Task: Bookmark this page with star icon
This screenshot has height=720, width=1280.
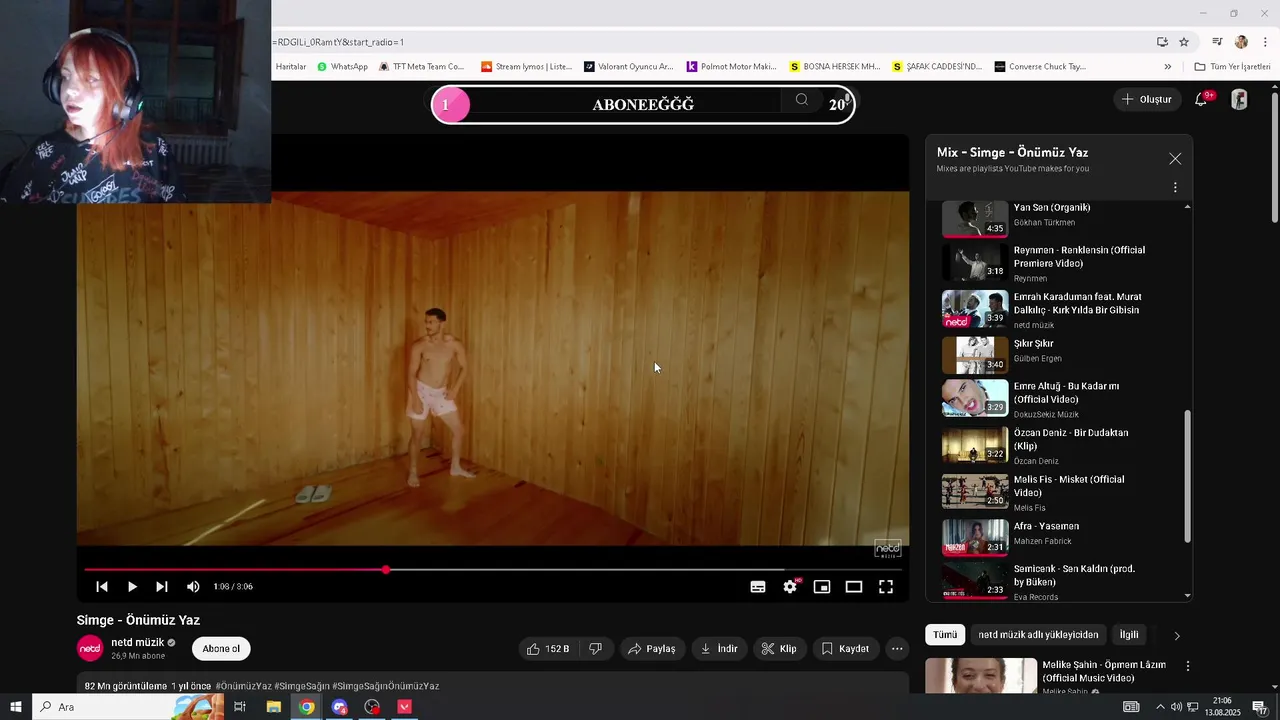Action: [x=1184, y=42]
